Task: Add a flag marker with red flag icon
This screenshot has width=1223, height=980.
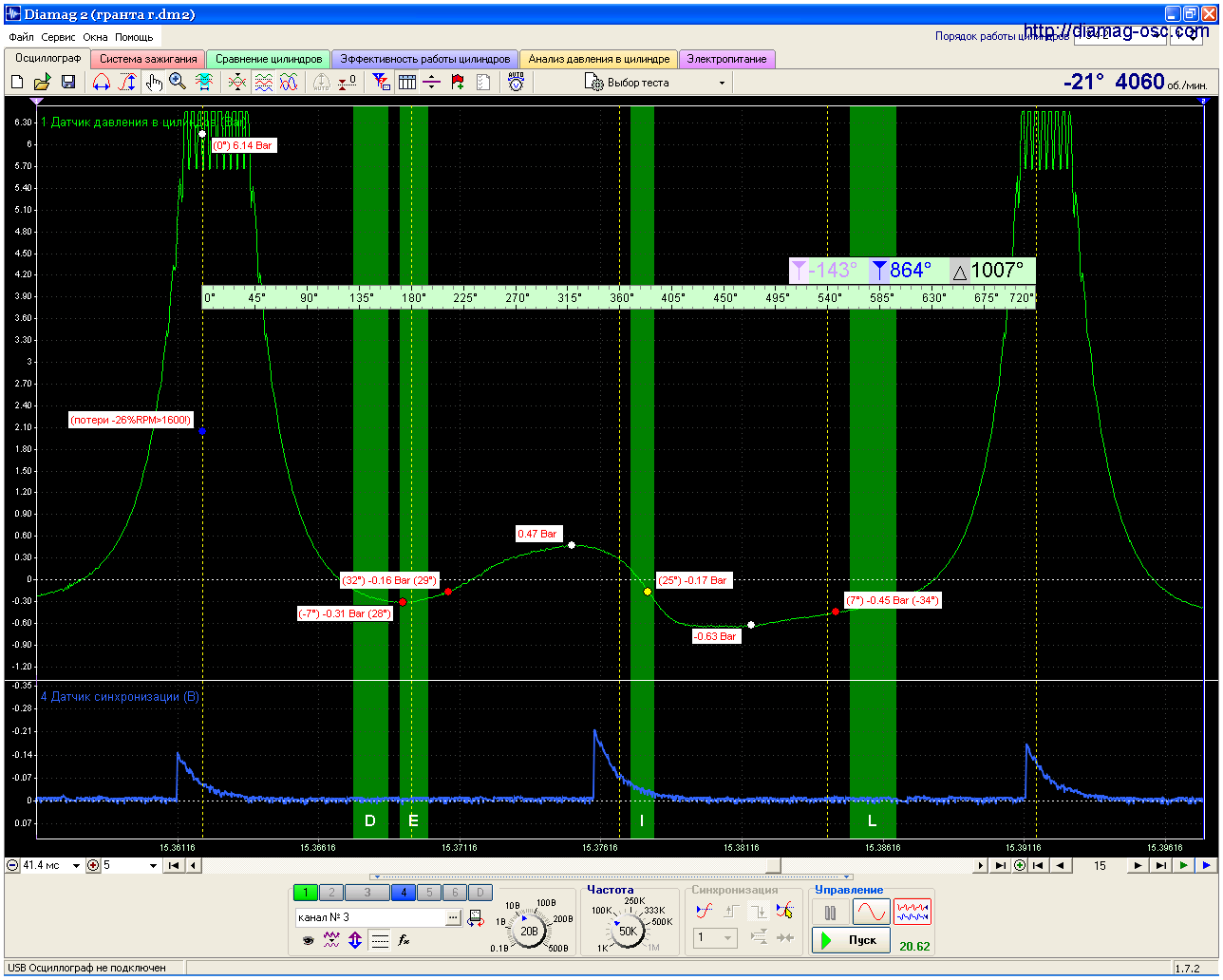Action: click(458, 83)
